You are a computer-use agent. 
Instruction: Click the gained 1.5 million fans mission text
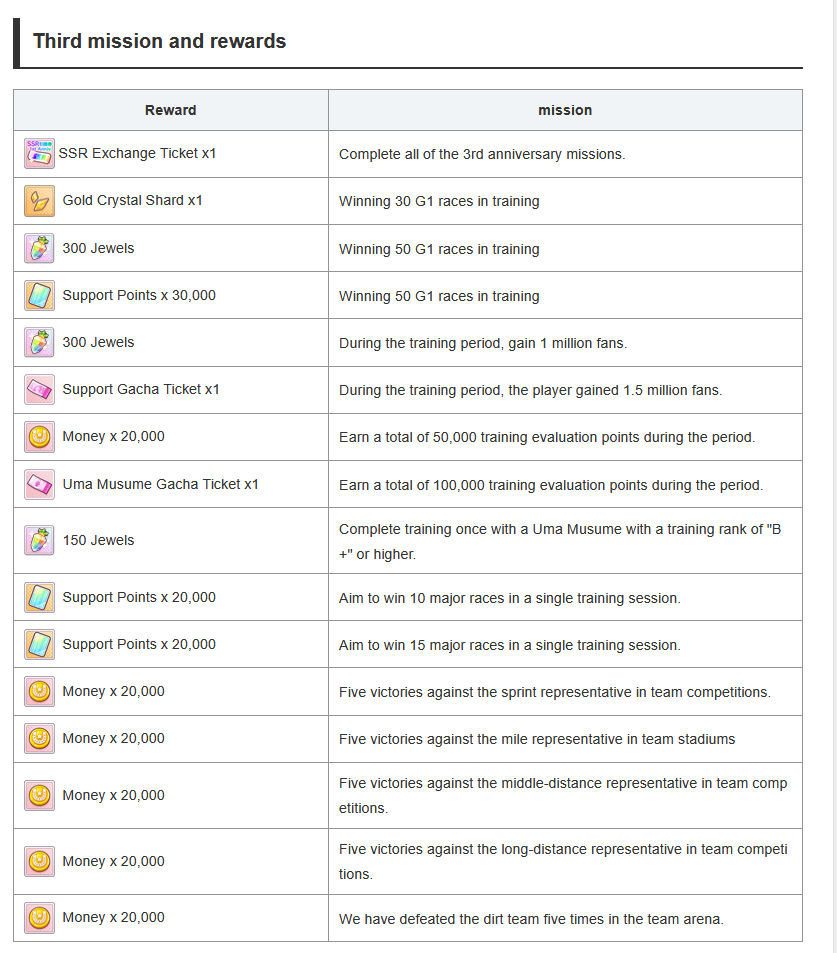pyautogui.click(x=531, y=390)
